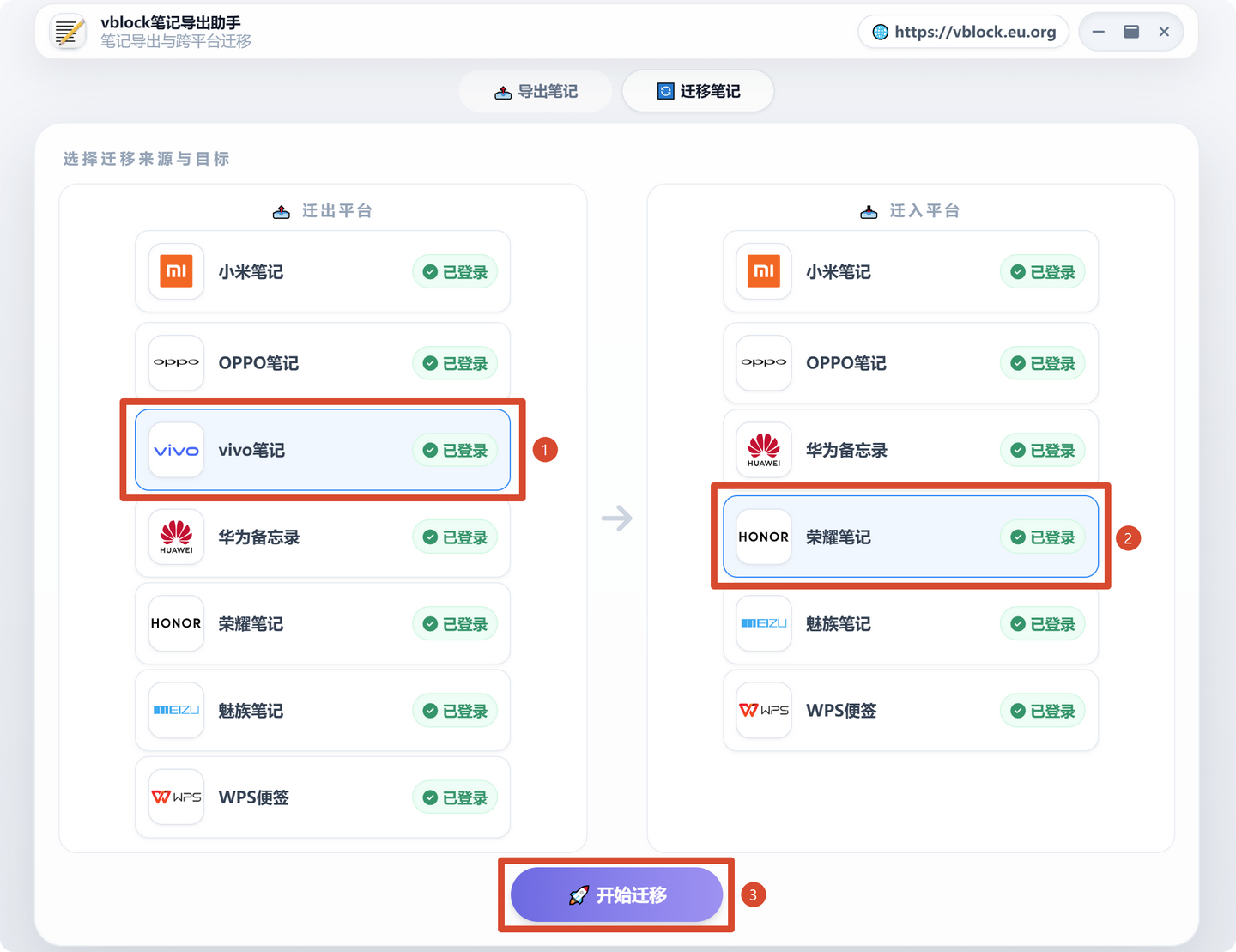Select Huawei logo in 迁入平台 list
The image size is (1236, 952).
click(764, 450)
